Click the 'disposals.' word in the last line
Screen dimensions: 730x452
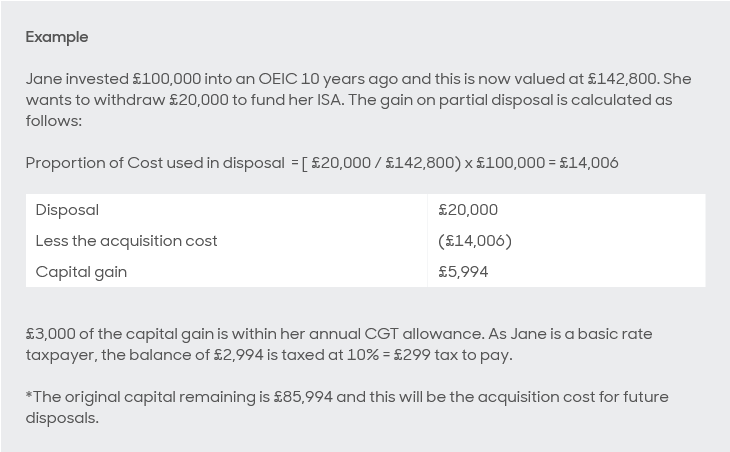62,418
